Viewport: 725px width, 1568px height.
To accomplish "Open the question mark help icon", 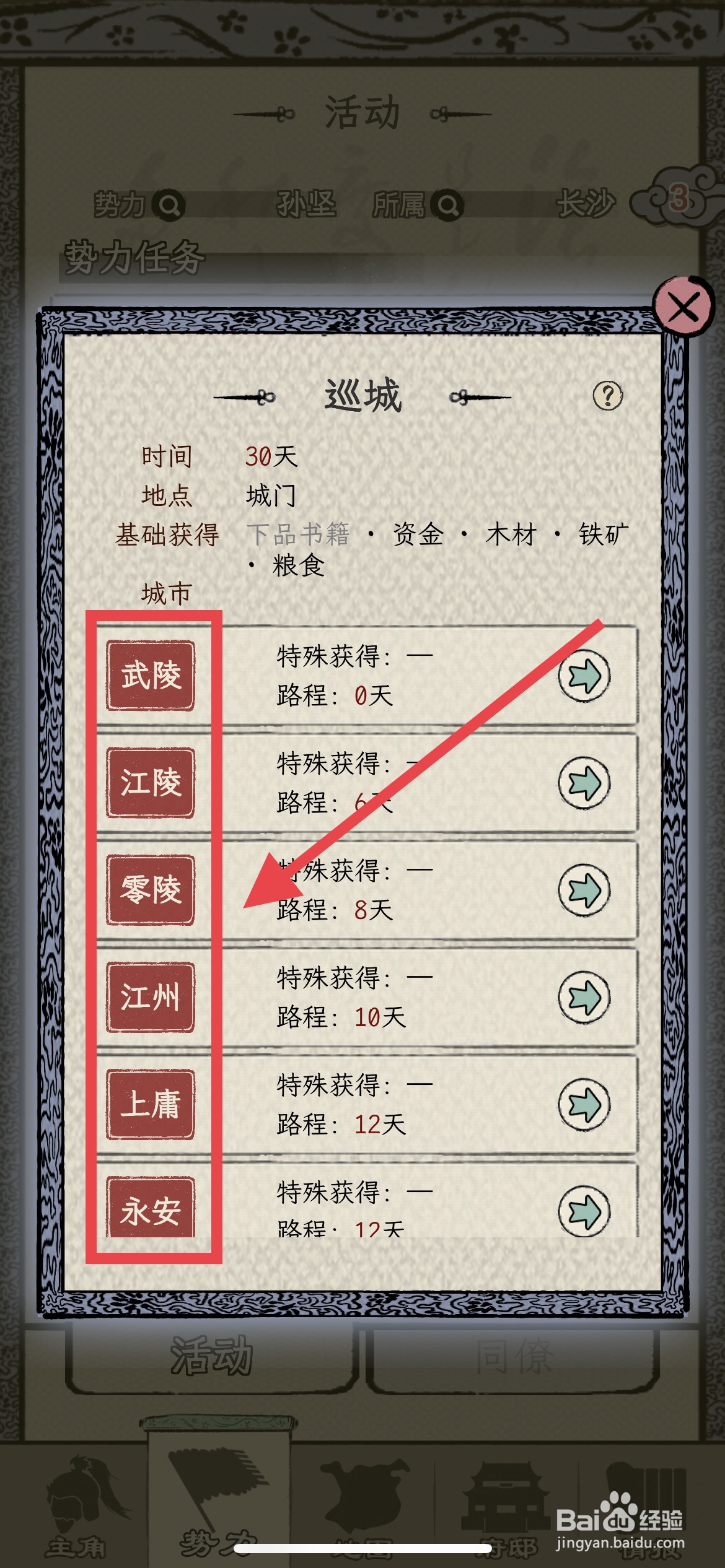I will click(608, 396).
